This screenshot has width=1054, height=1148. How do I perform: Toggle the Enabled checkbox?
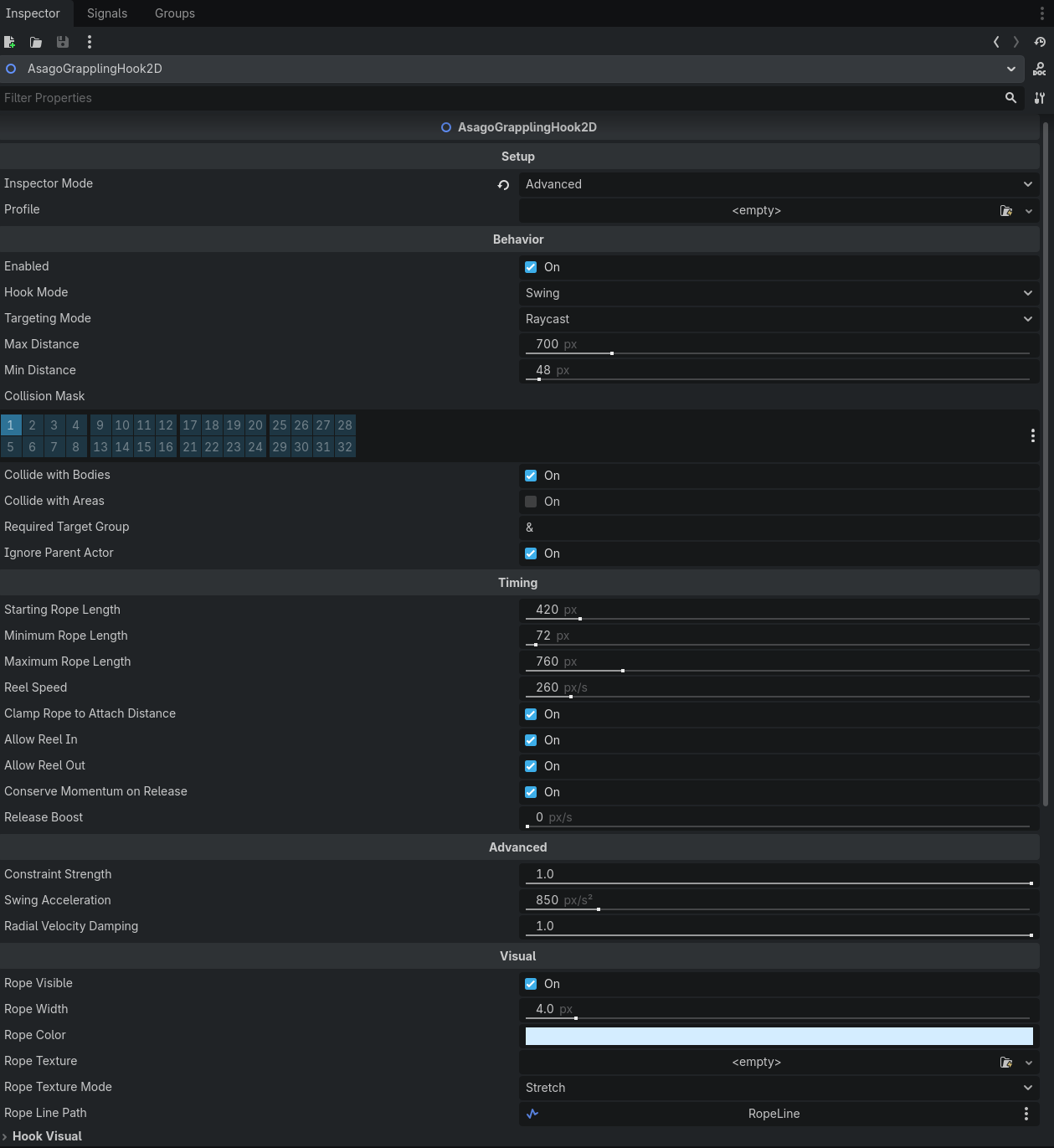click(x=531, y=267)
